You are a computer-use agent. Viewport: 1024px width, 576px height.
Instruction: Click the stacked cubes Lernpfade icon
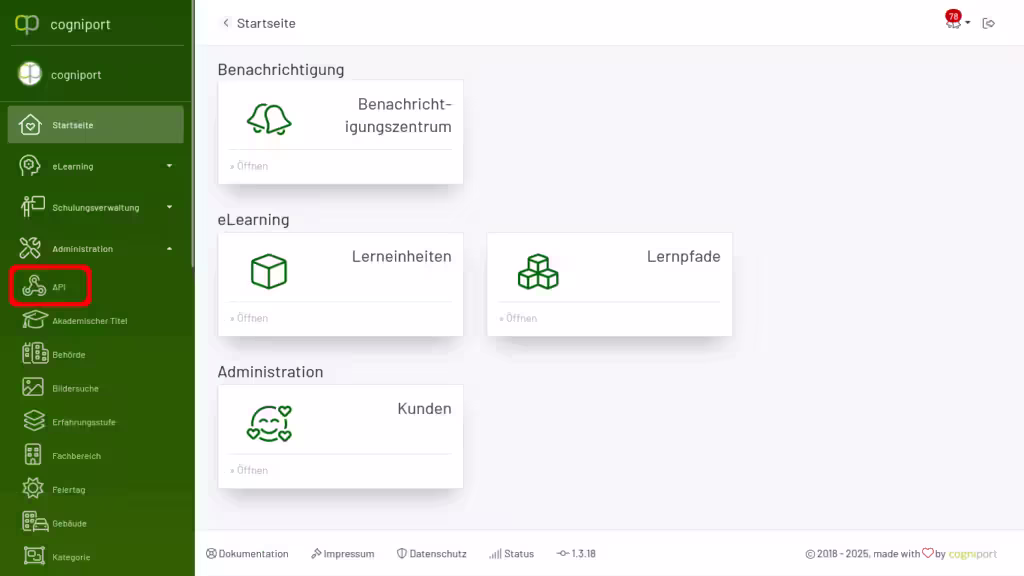pyautogui.click(x=538, y=271)
